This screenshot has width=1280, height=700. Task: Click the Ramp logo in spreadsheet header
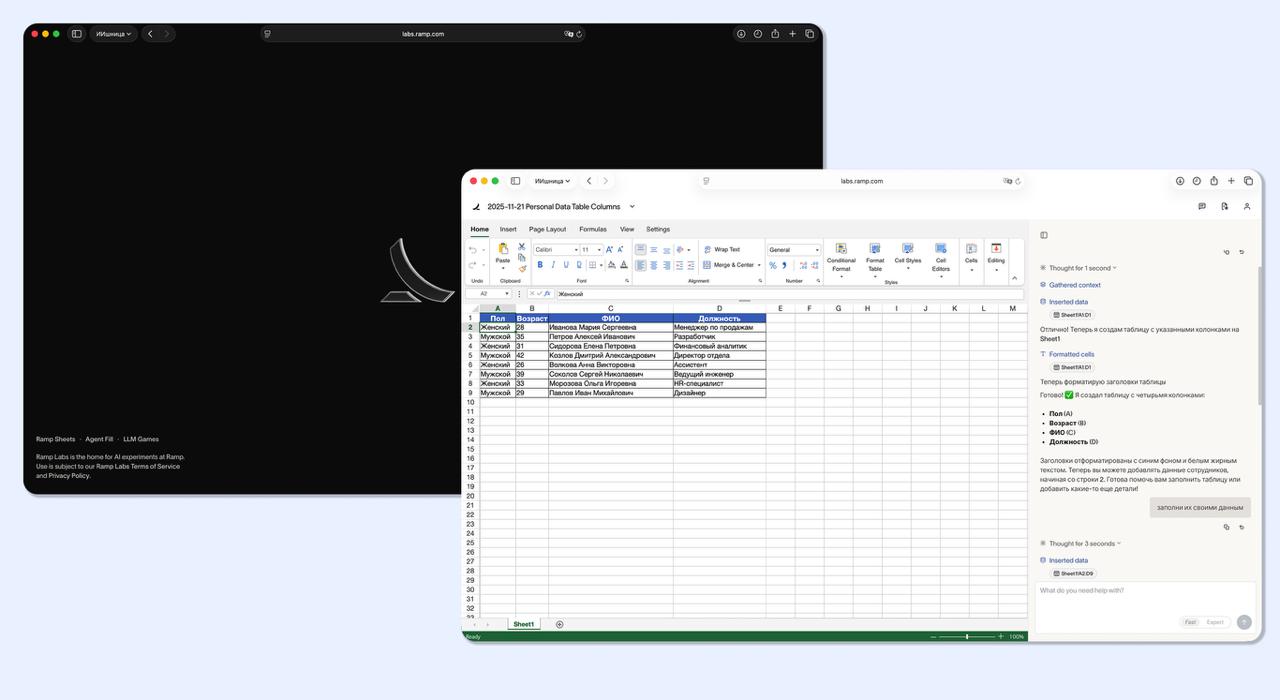pyautogui.click(x=476, y=207)
